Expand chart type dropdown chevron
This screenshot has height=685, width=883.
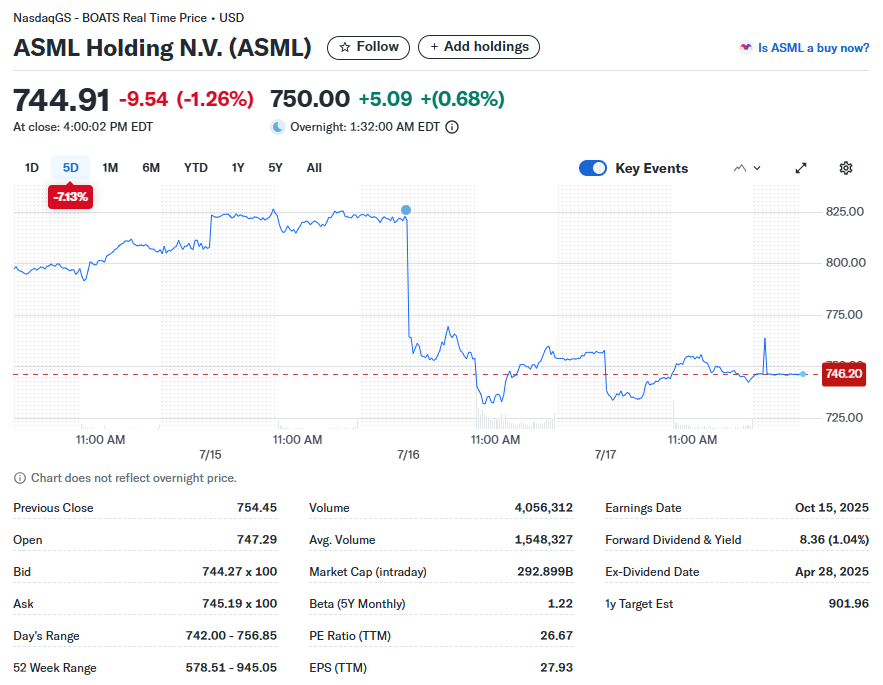[757, 168]
